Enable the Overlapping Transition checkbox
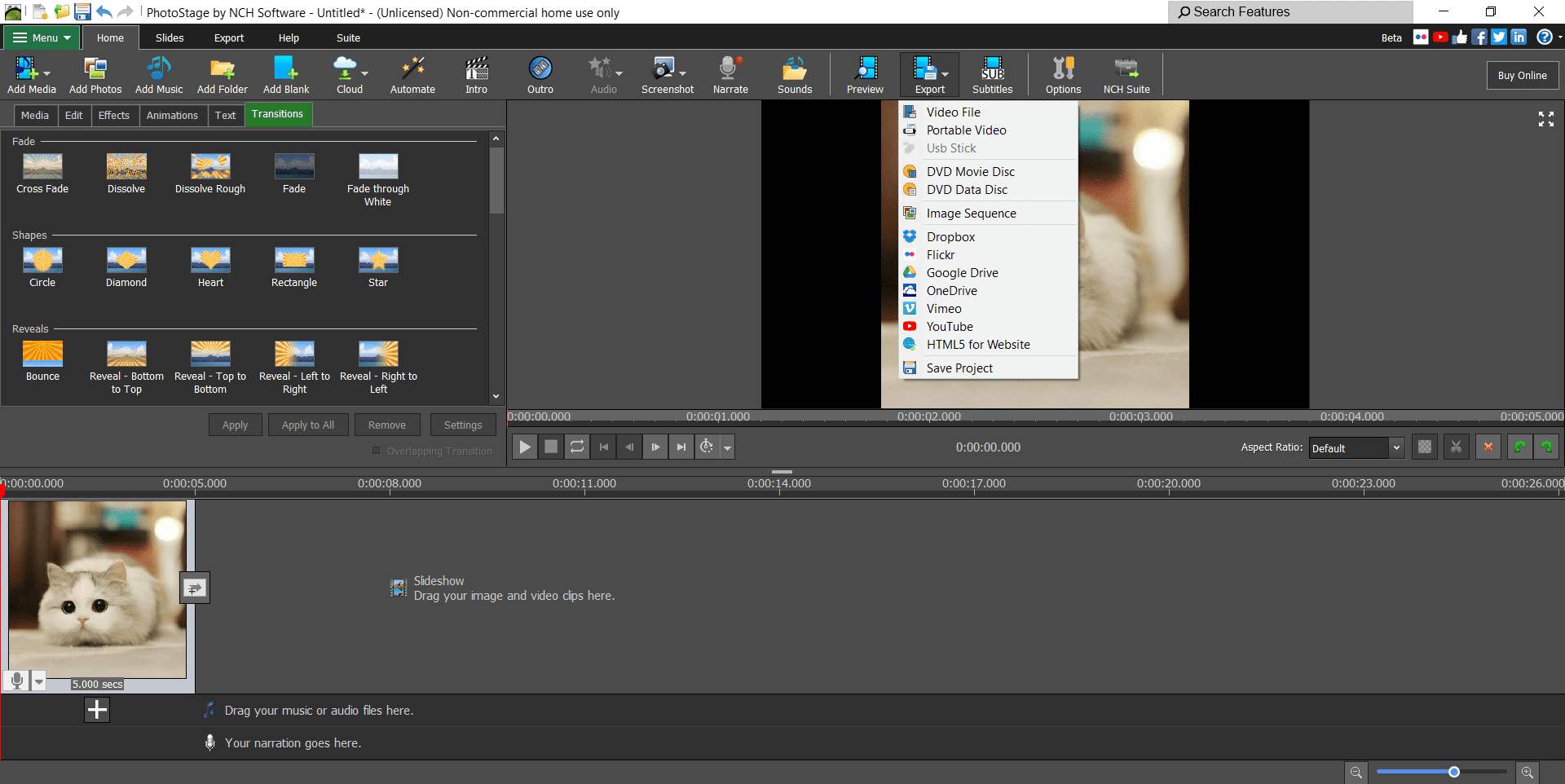The width and height of the screenshot is (1565, 784). point(377,451)
